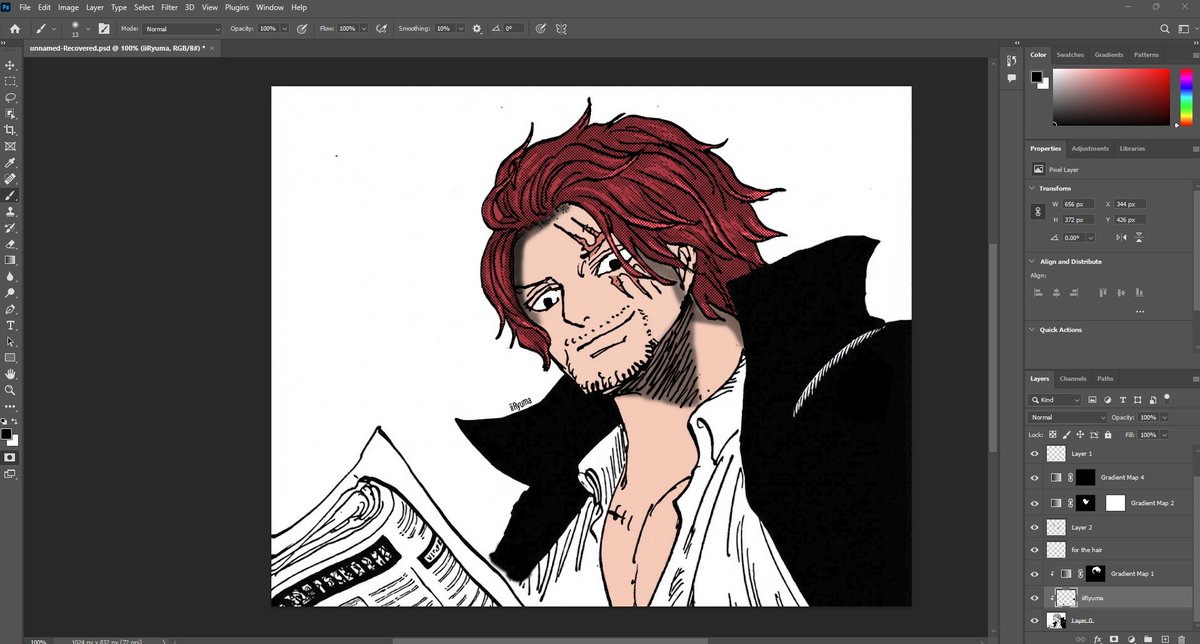Hide Gradient Map 4 layer

click(x=1035, y=477)
